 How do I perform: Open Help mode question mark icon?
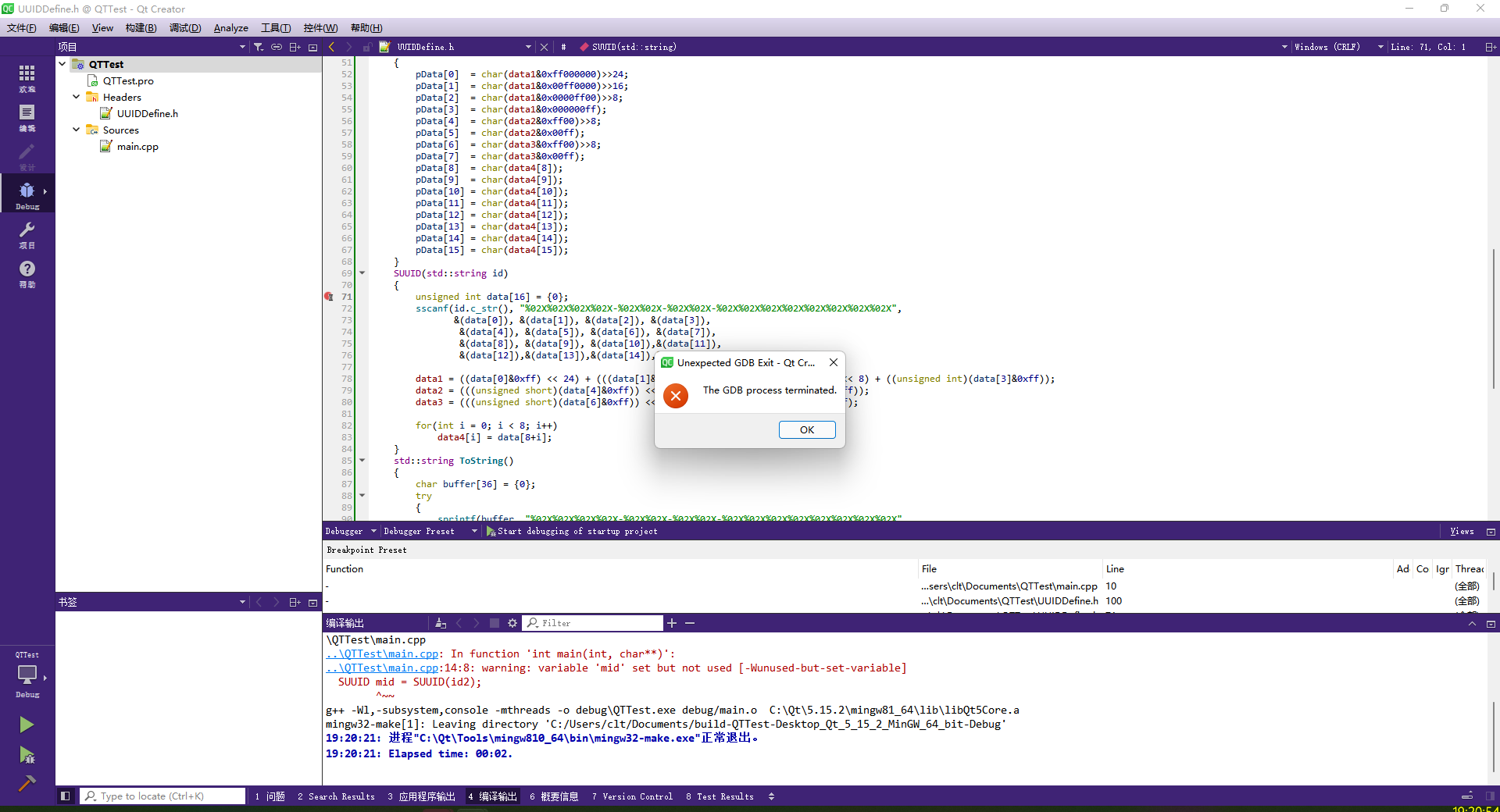pyautogui.click(x=27, y=272)
